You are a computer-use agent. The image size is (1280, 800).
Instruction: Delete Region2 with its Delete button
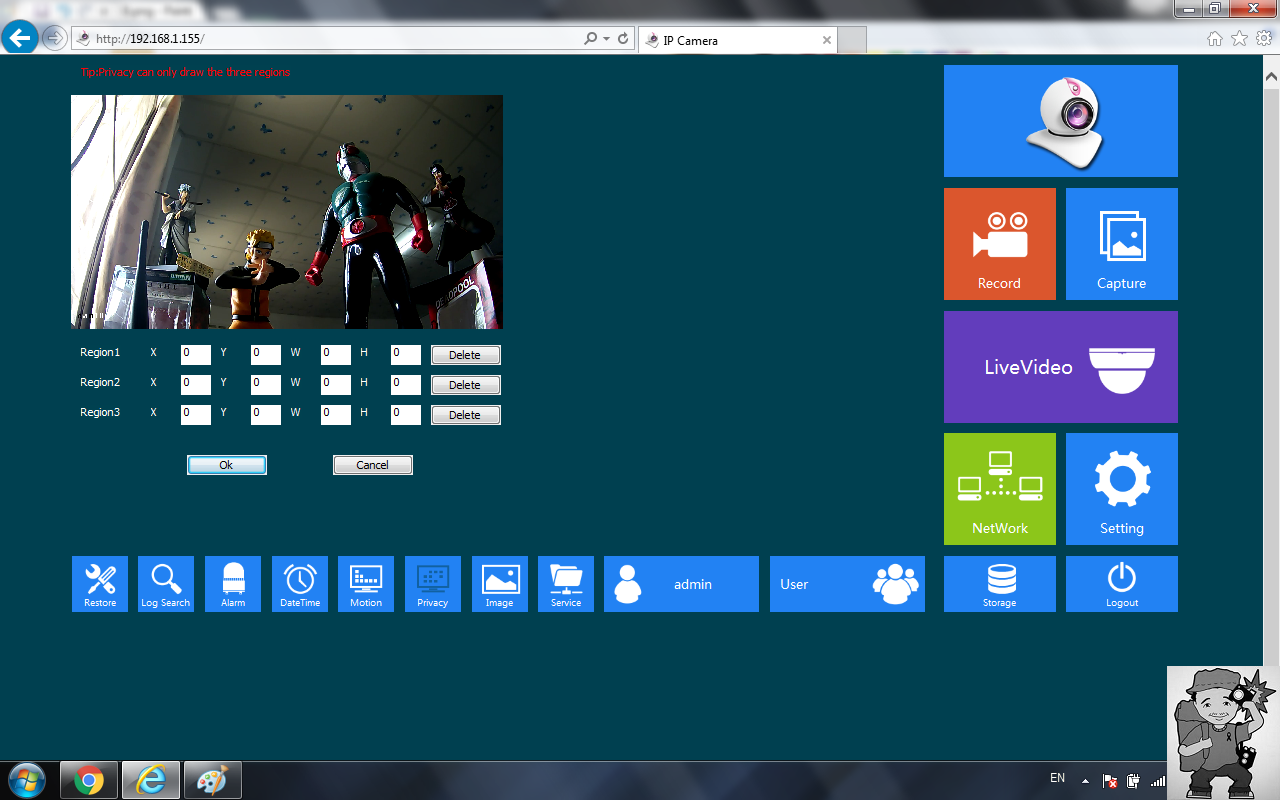click(465, 385)
